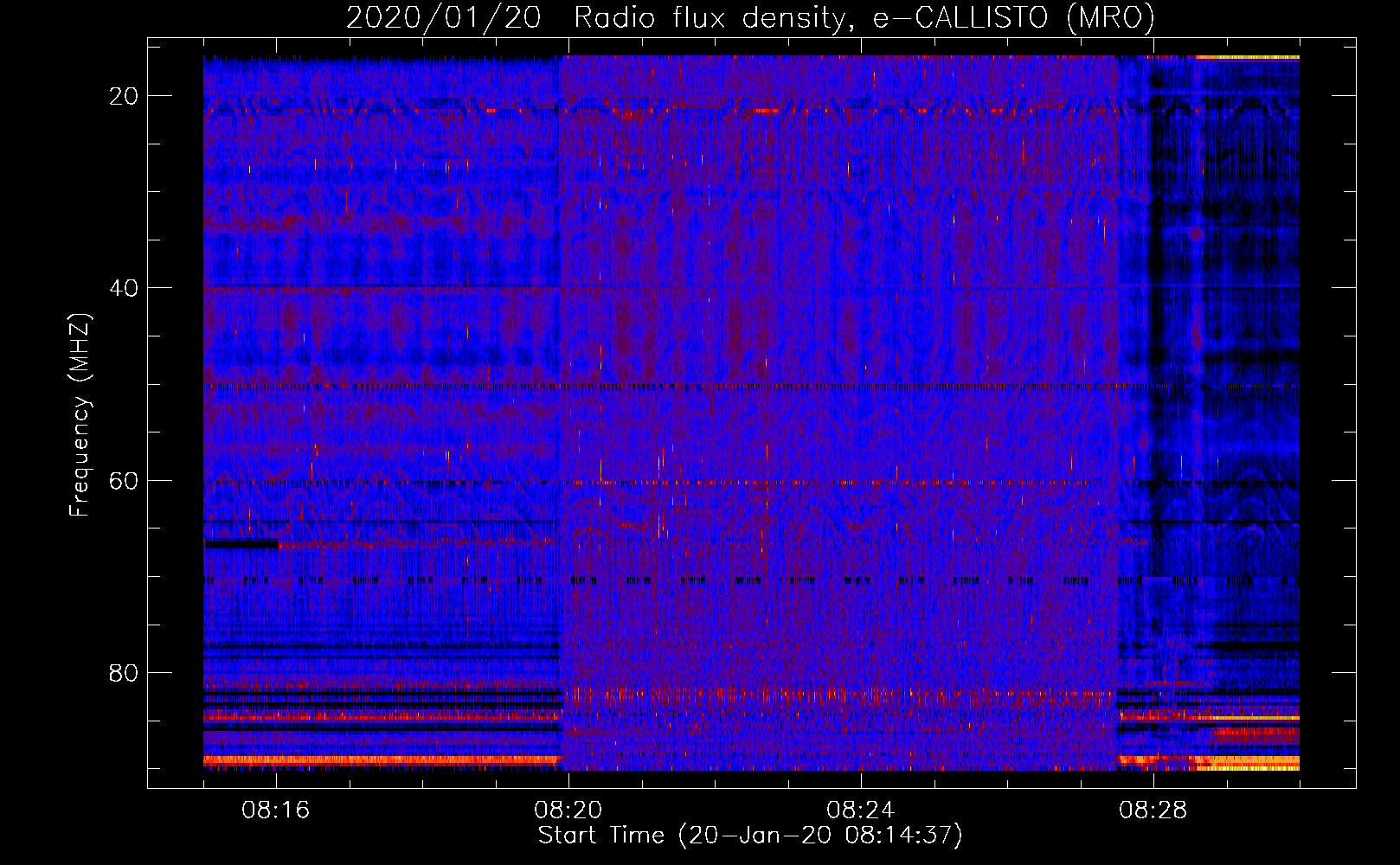Click the 08:16 time tick label
Screen dimensions: 1400x865
(276, 811)
